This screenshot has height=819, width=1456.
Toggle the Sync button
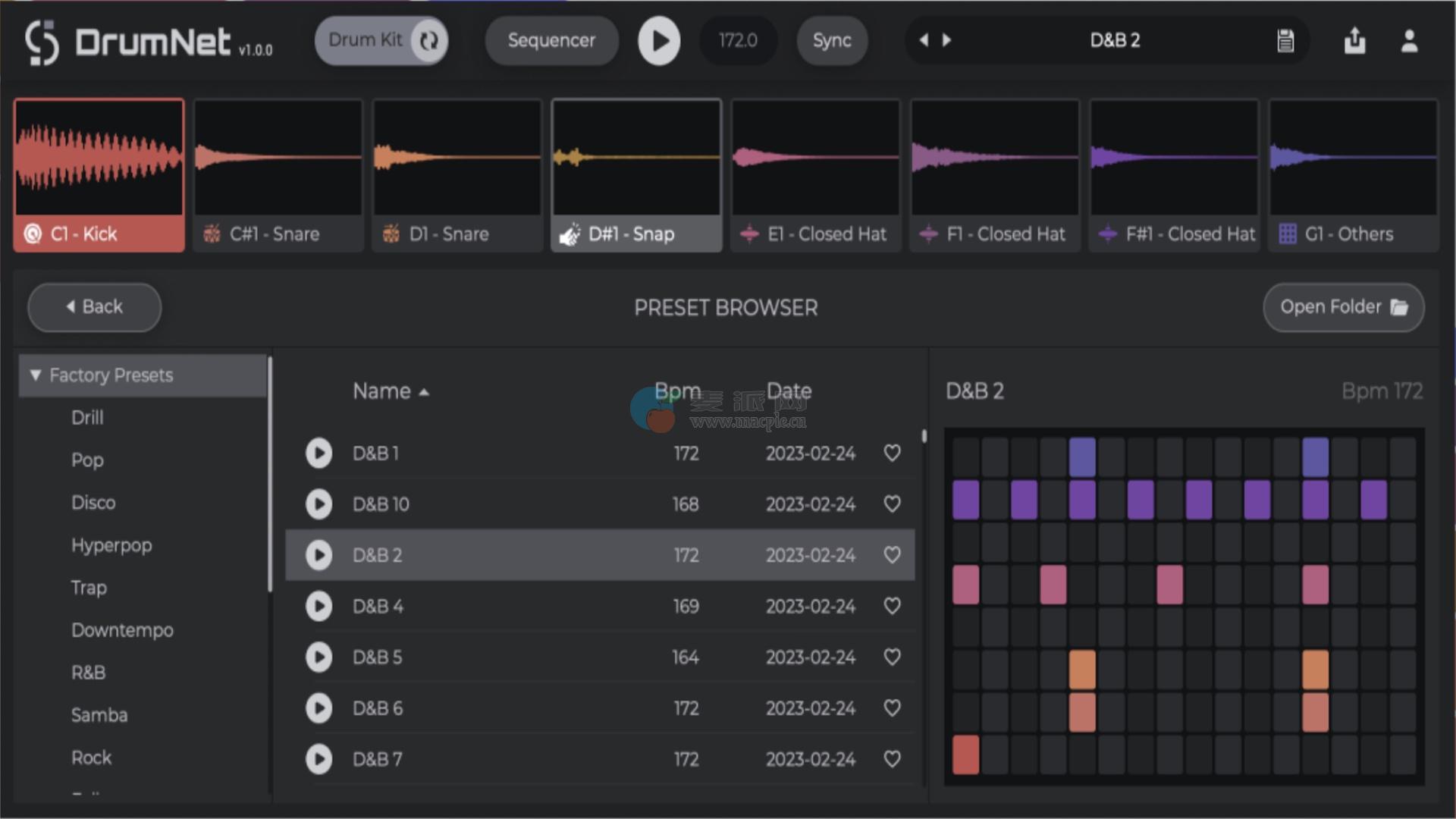pos(831,41)
